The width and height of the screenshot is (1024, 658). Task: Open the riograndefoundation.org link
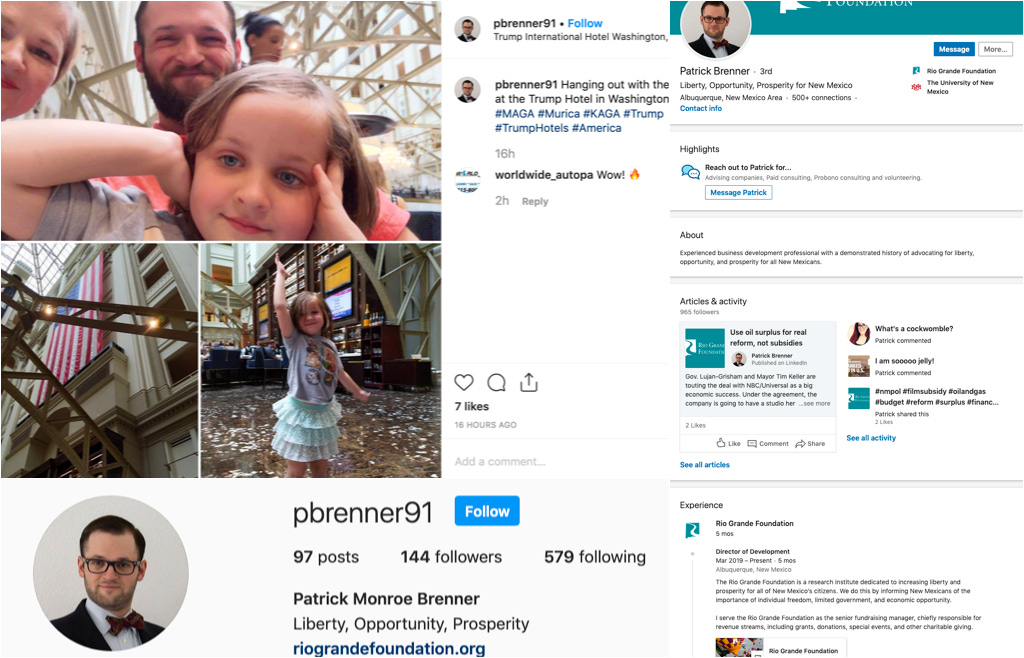click(x=389, y=648)
